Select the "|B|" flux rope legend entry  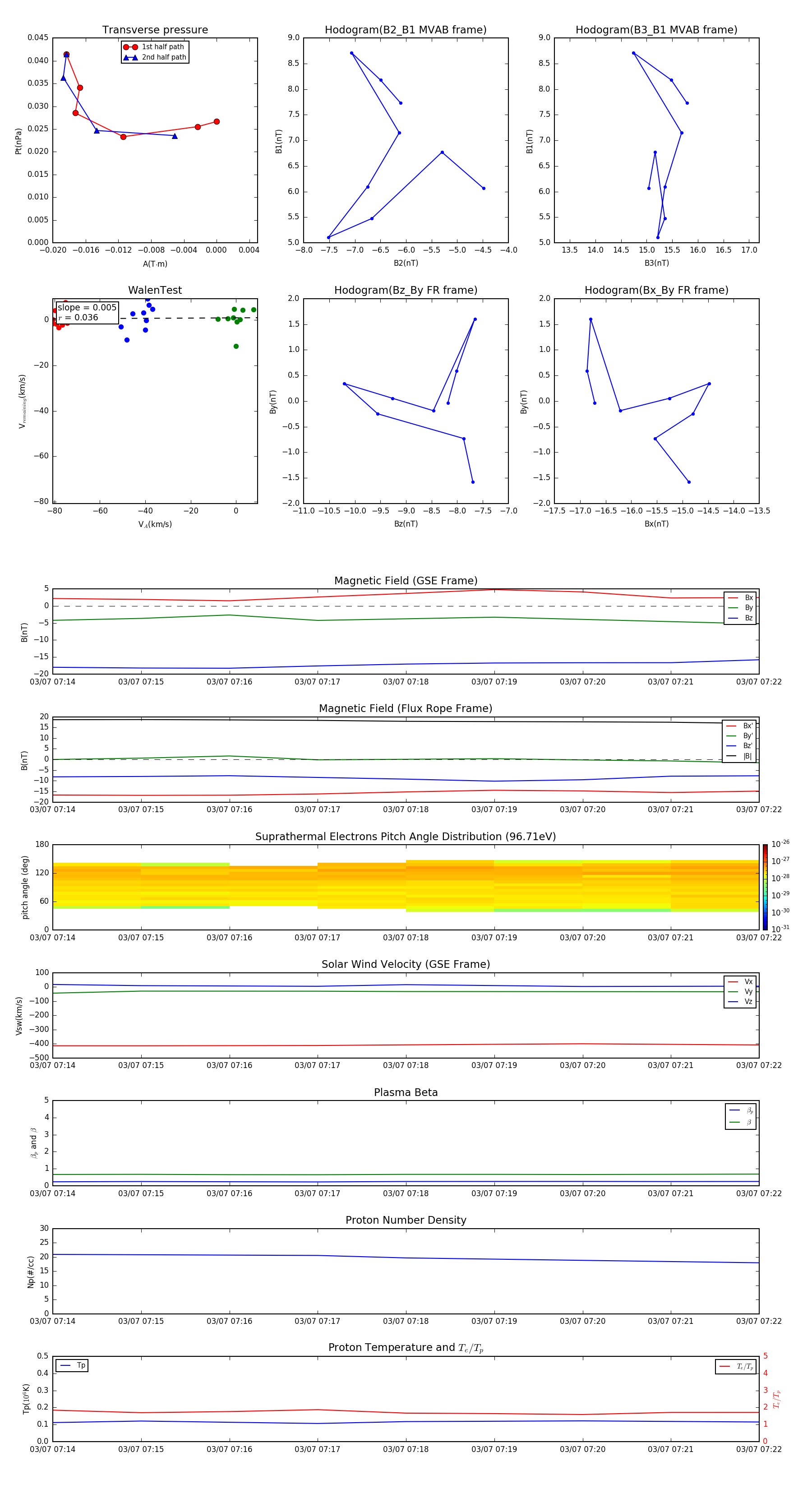pos(739,756)
